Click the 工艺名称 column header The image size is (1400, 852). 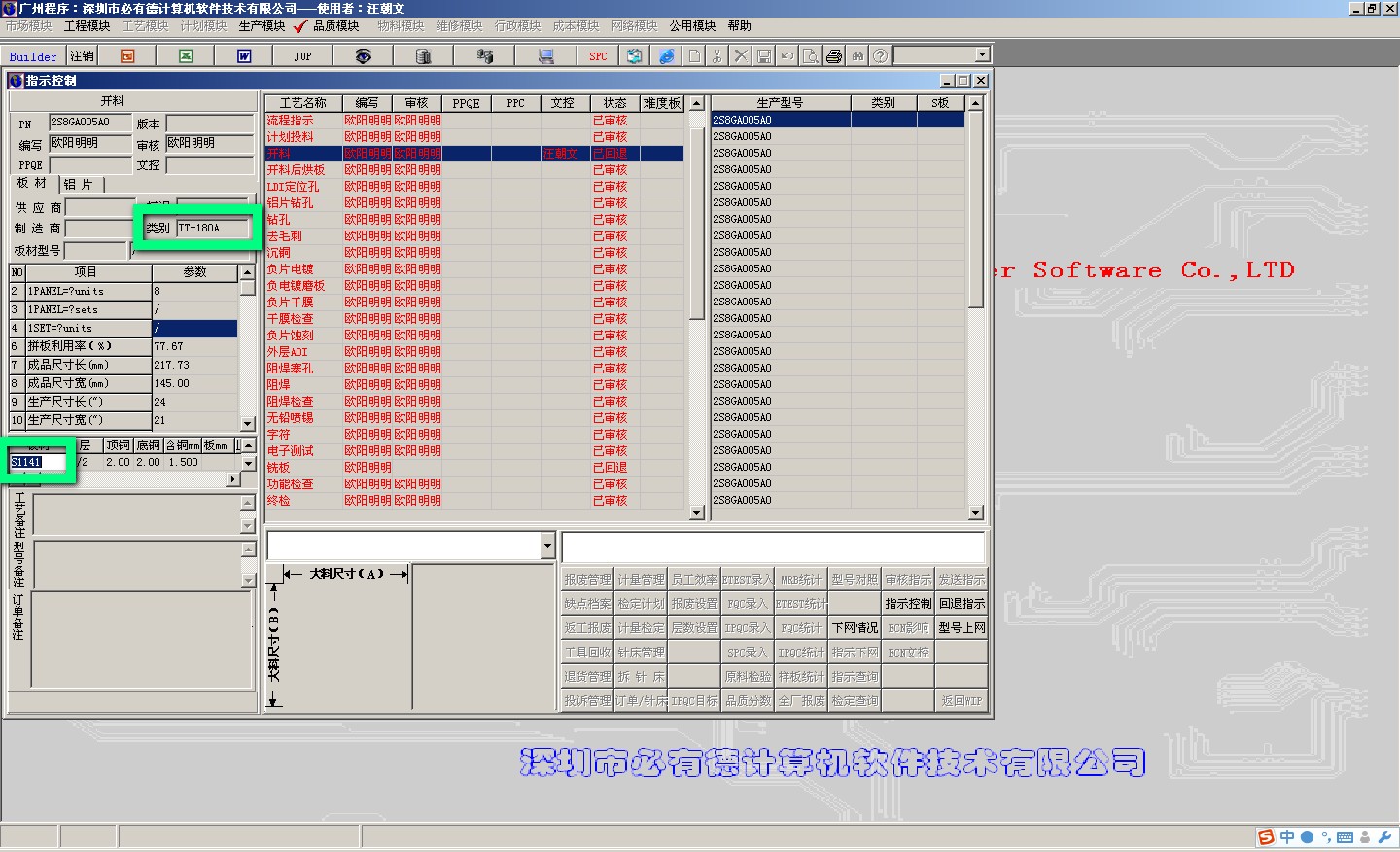point(303,102)
